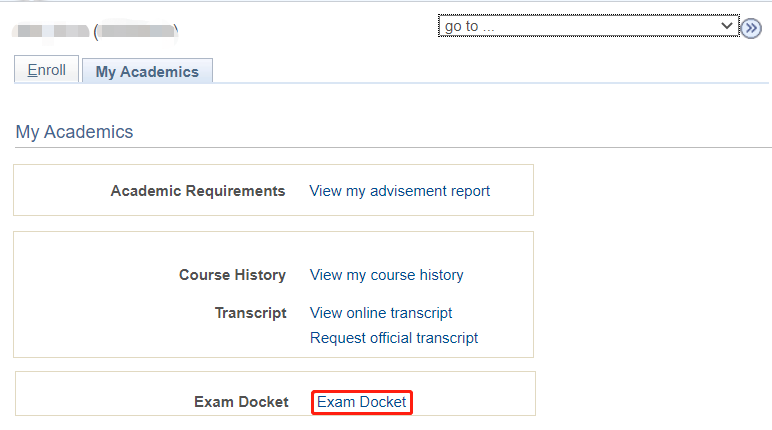This screenshot has width=772, height=430.
Task: Click empty space in Academic Requirements box
Action: [60, 190]
